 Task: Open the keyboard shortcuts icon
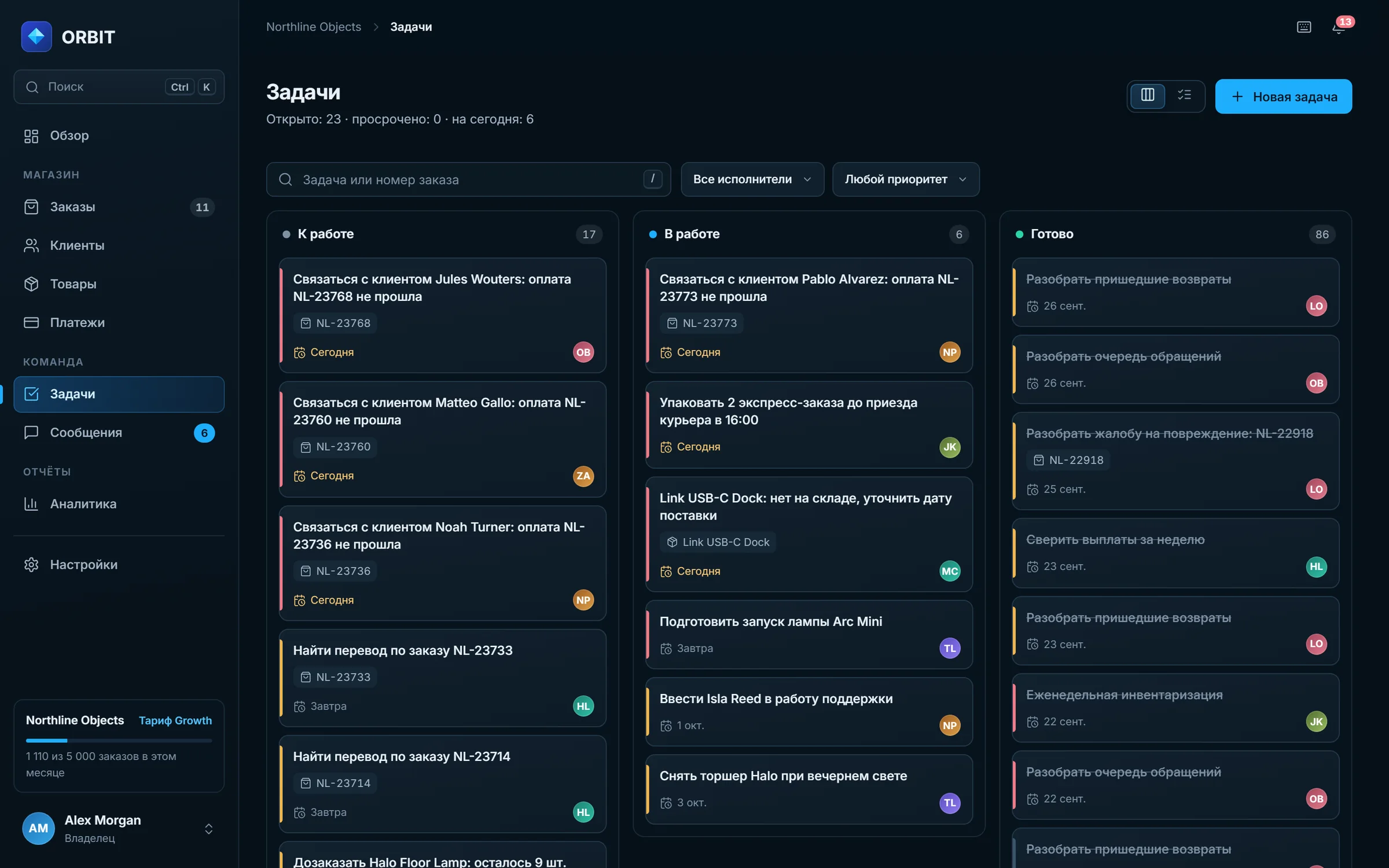[x=1304, y=27]
